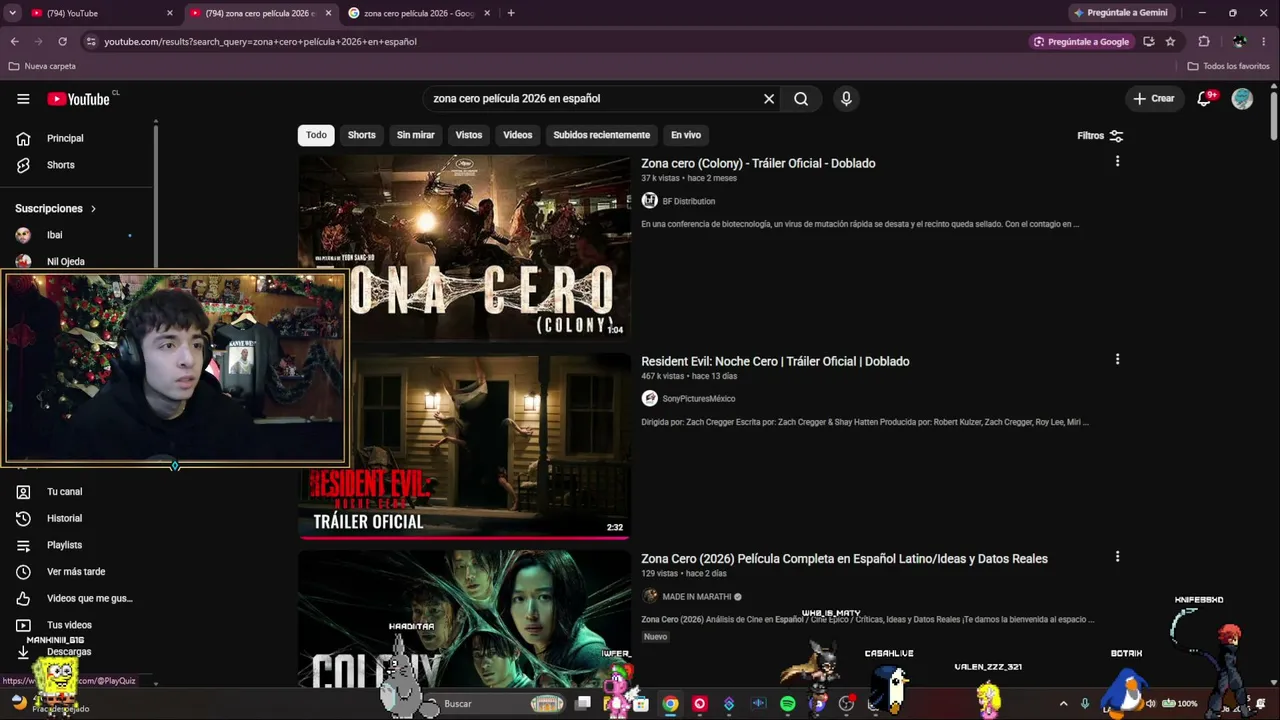Go to YouTube home via the logo
Image resolution: width=1280 pixels, height=720 pixels.
point(78,99)
